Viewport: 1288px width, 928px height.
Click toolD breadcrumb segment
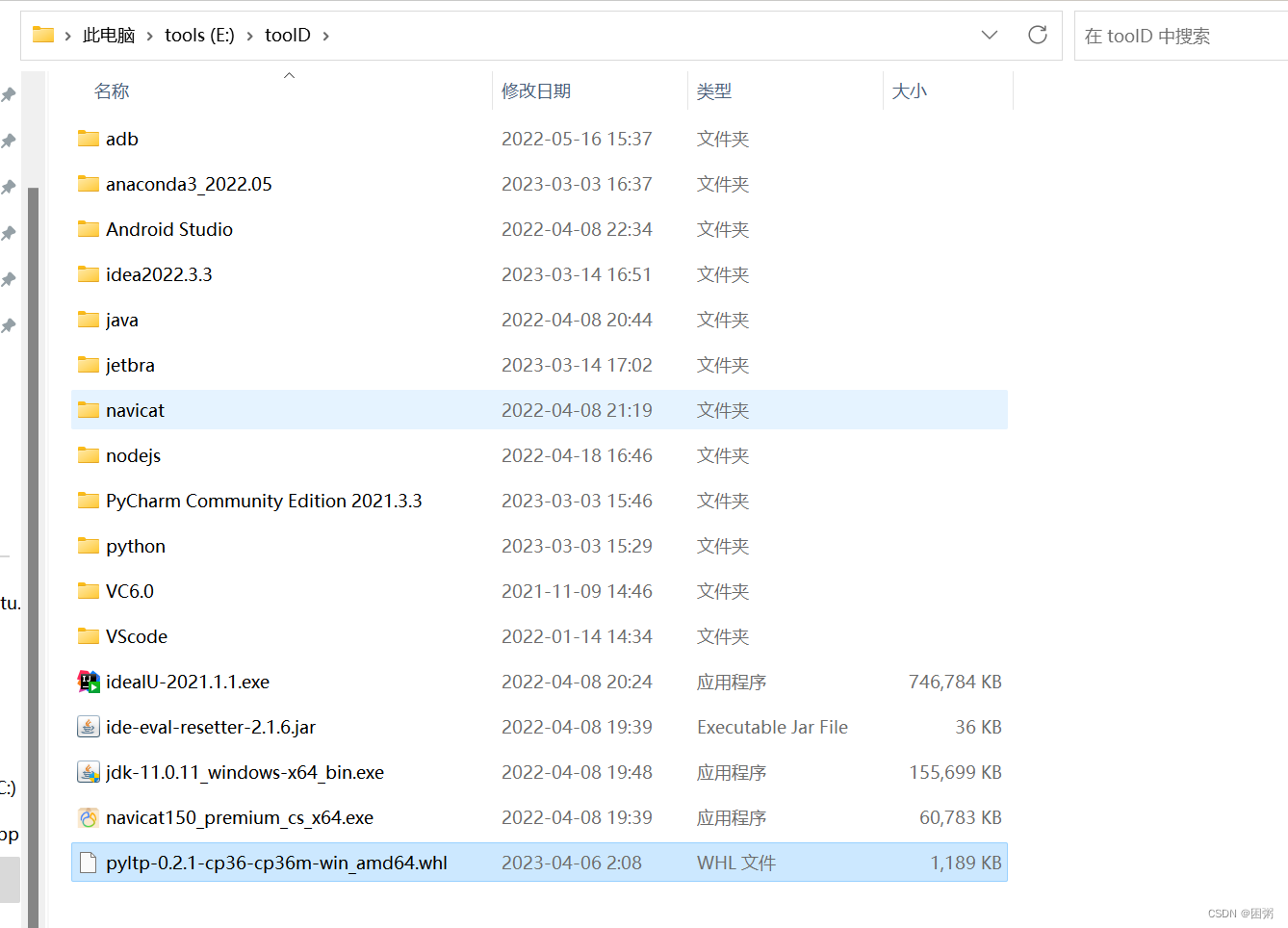click(x=288, y=36)
